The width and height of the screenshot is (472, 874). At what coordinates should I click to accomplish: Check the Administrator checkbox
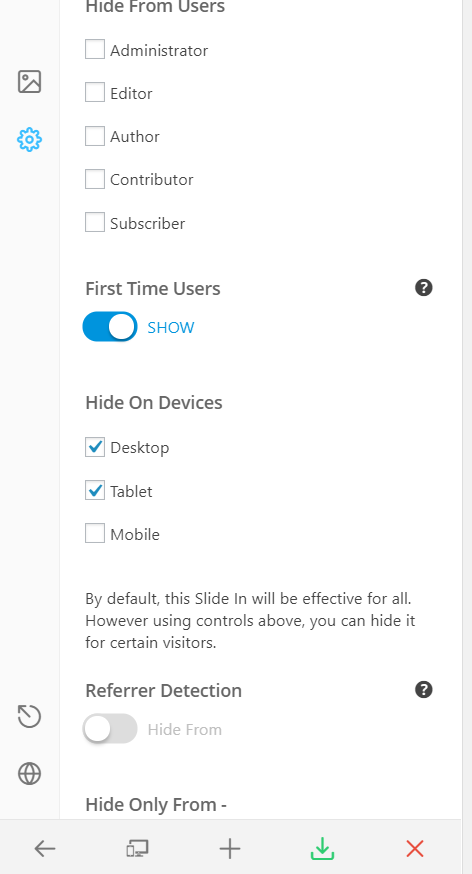95,49
